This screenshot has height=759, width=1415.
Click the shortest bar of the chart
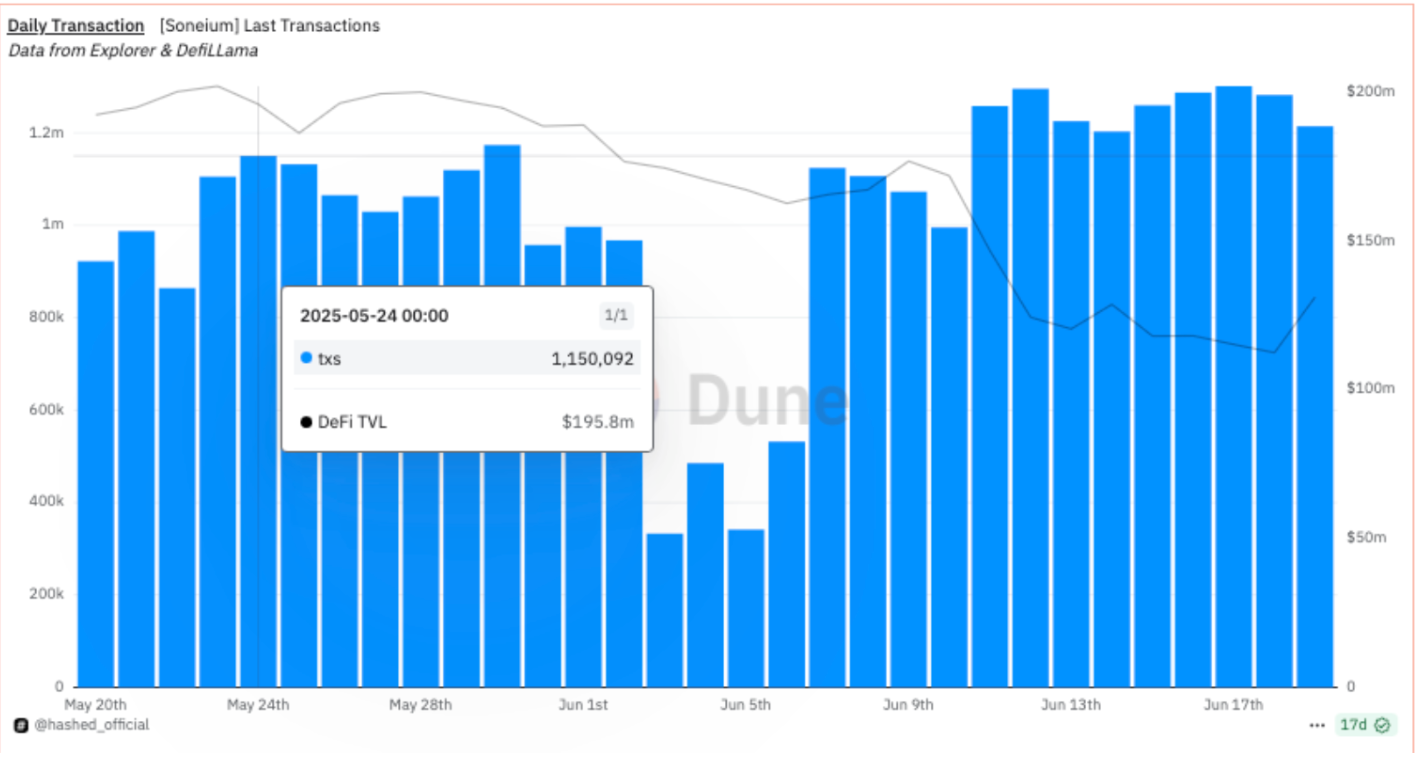pos(664,610)
